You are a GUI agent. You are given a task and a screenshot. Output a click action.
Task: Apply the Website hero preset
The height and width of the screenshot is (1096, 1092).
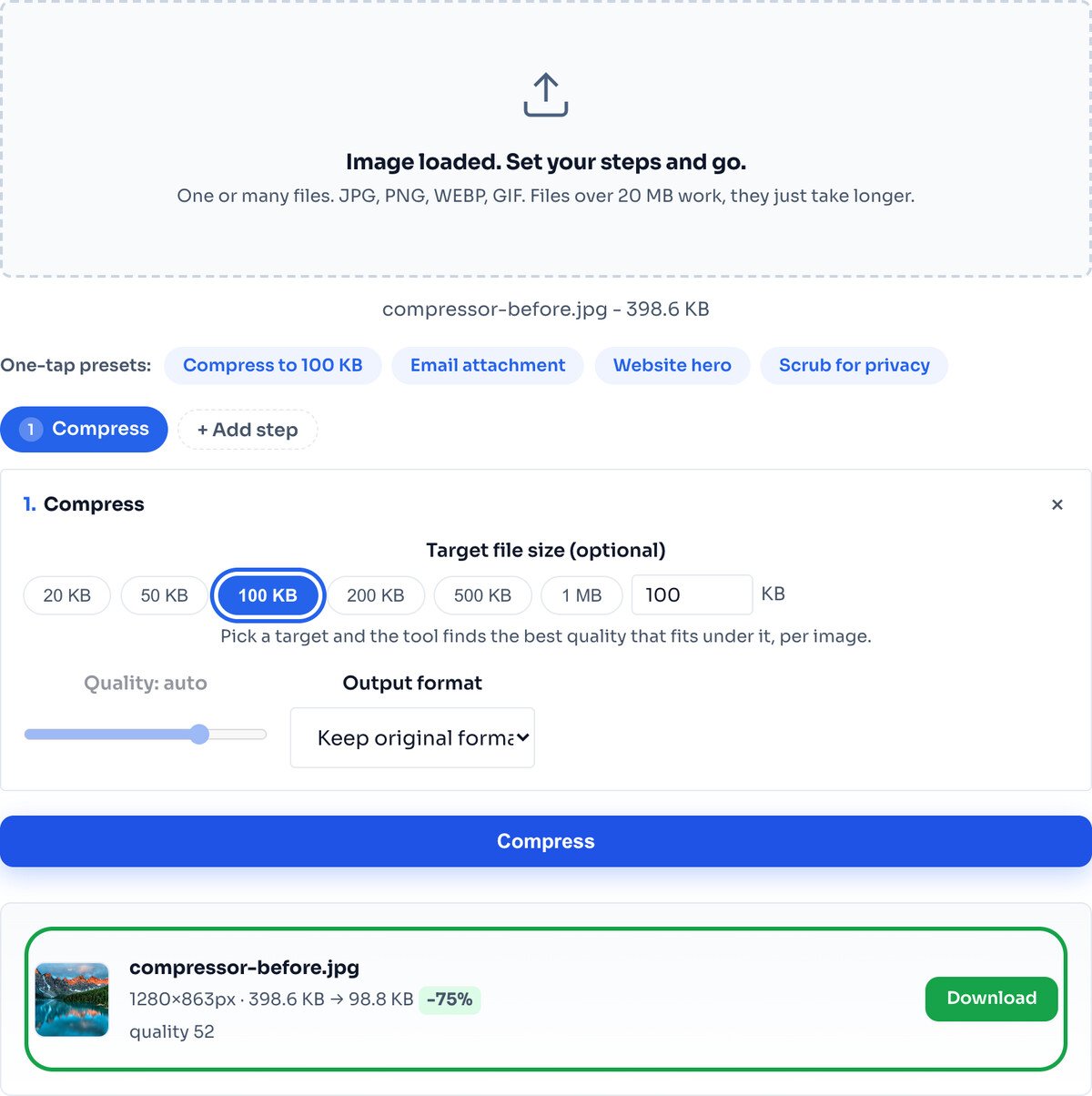(x=672, y=365)
